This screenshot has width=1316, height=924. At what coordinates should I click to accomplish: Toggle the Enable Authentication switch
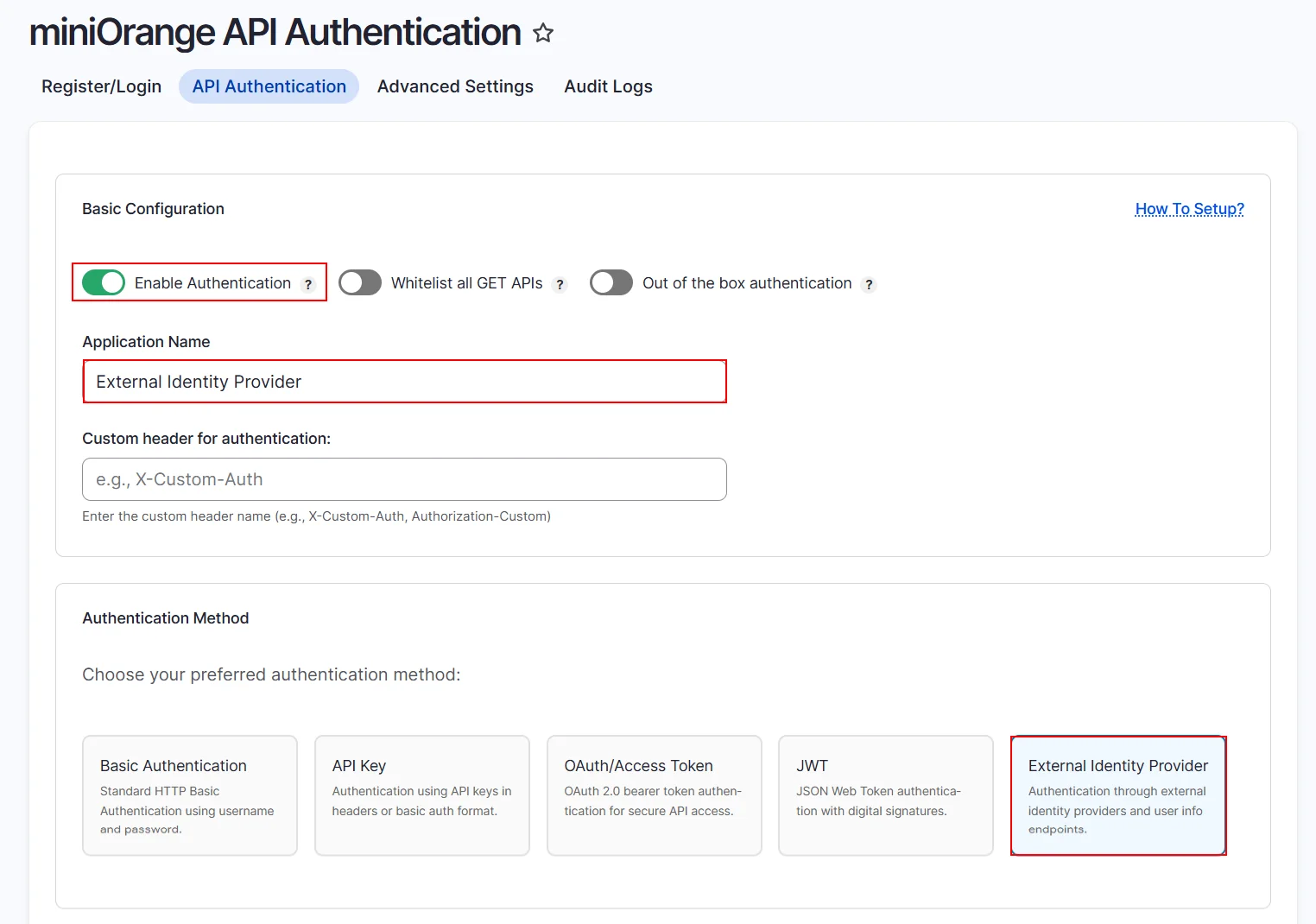pos(104,282)
